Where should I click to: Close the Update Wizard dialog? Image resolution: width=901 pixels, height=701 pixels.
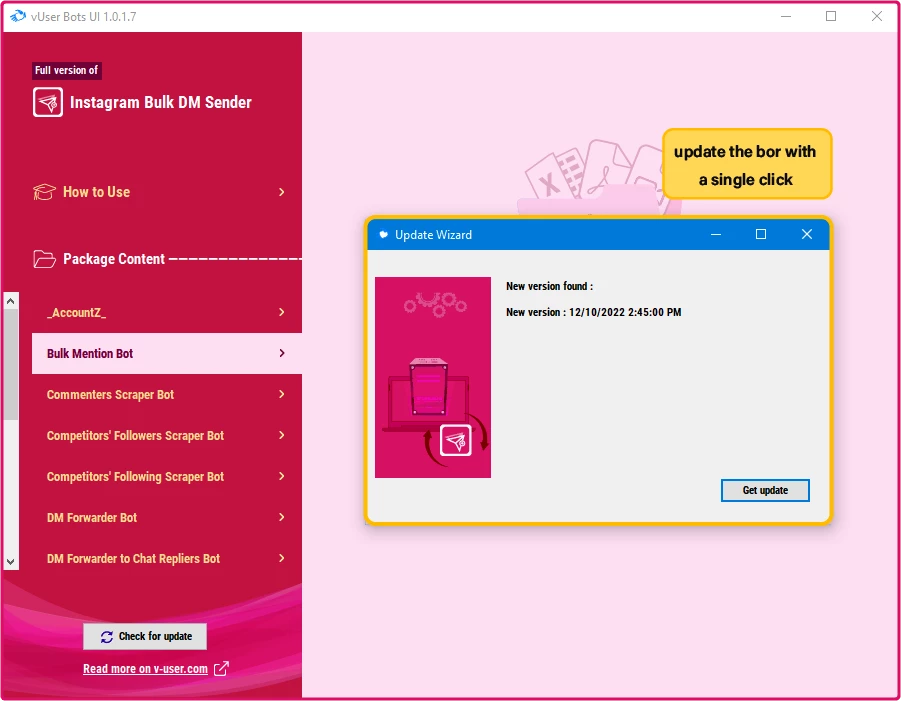pyautogui.click(x=807, y=234)
